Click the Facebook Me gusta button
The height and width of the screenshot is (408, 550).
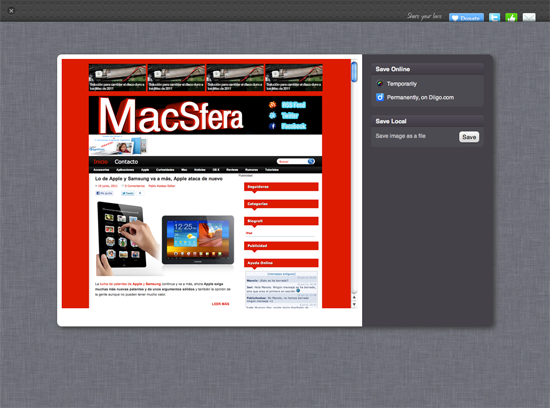click(104, 193)
